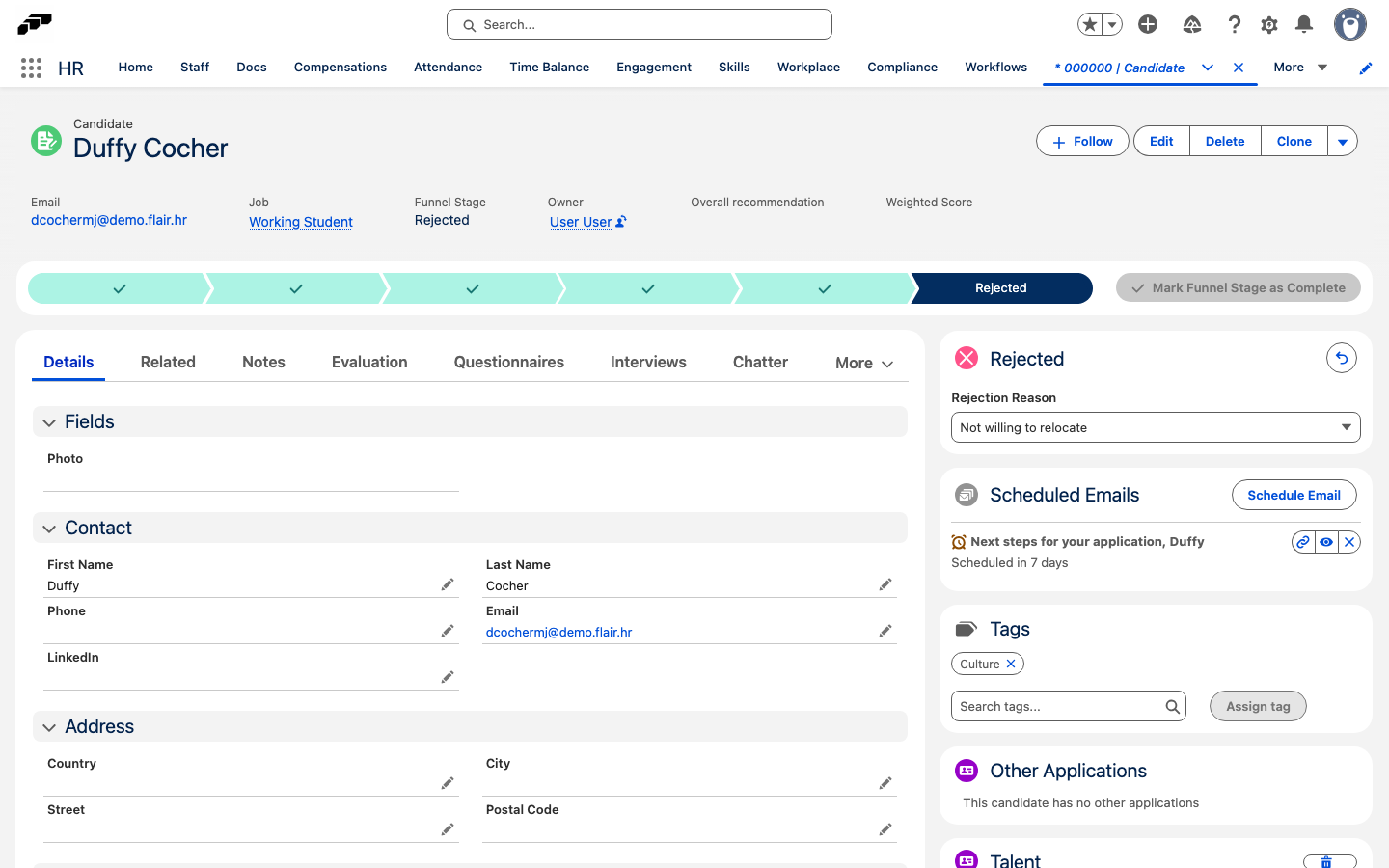1389x868 pixels.
Task: Open the Working Student job link
Action: (x=301, y=222)
